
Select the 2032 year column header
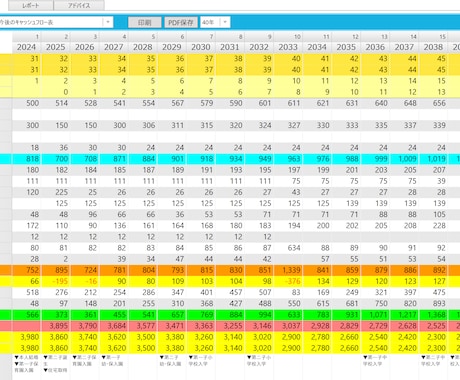[259, 47]
